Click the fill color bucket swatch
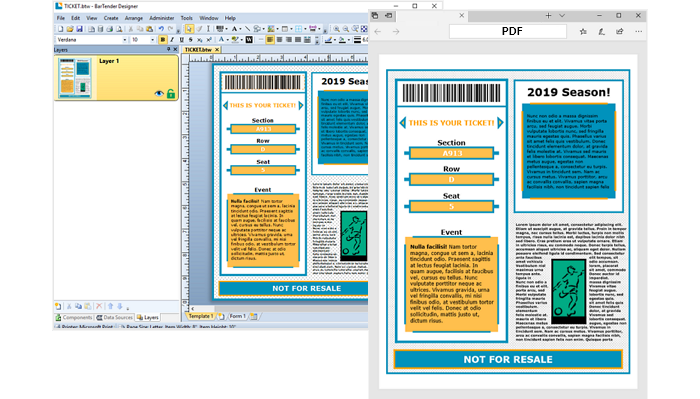The height and width of the screenshot is (399, 700). [342, 40]
